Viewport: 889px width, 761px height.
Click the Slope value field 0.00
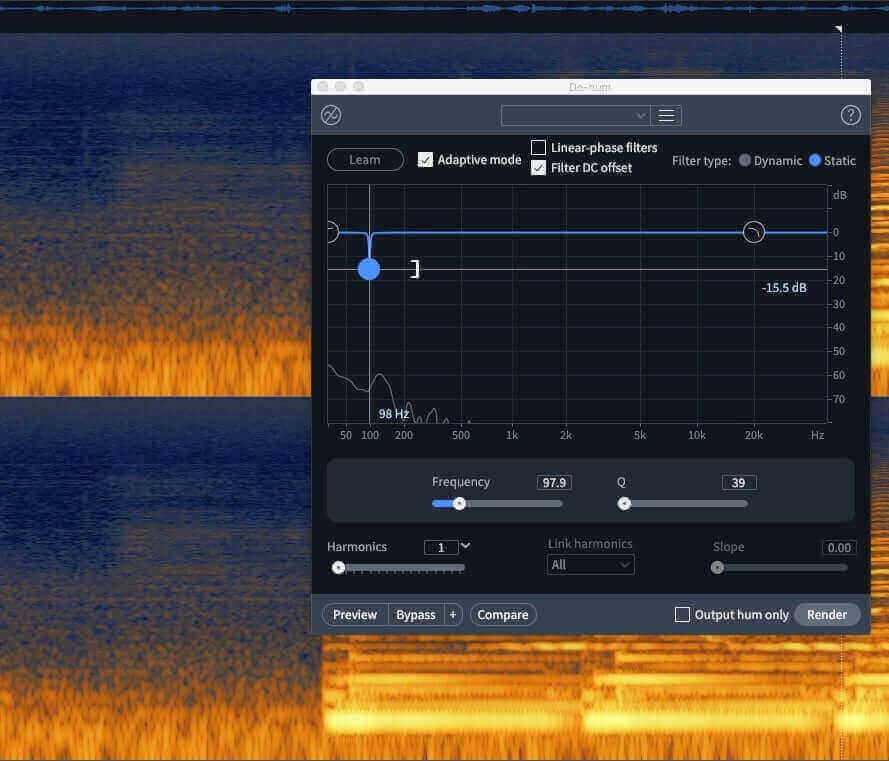point(839,547)
